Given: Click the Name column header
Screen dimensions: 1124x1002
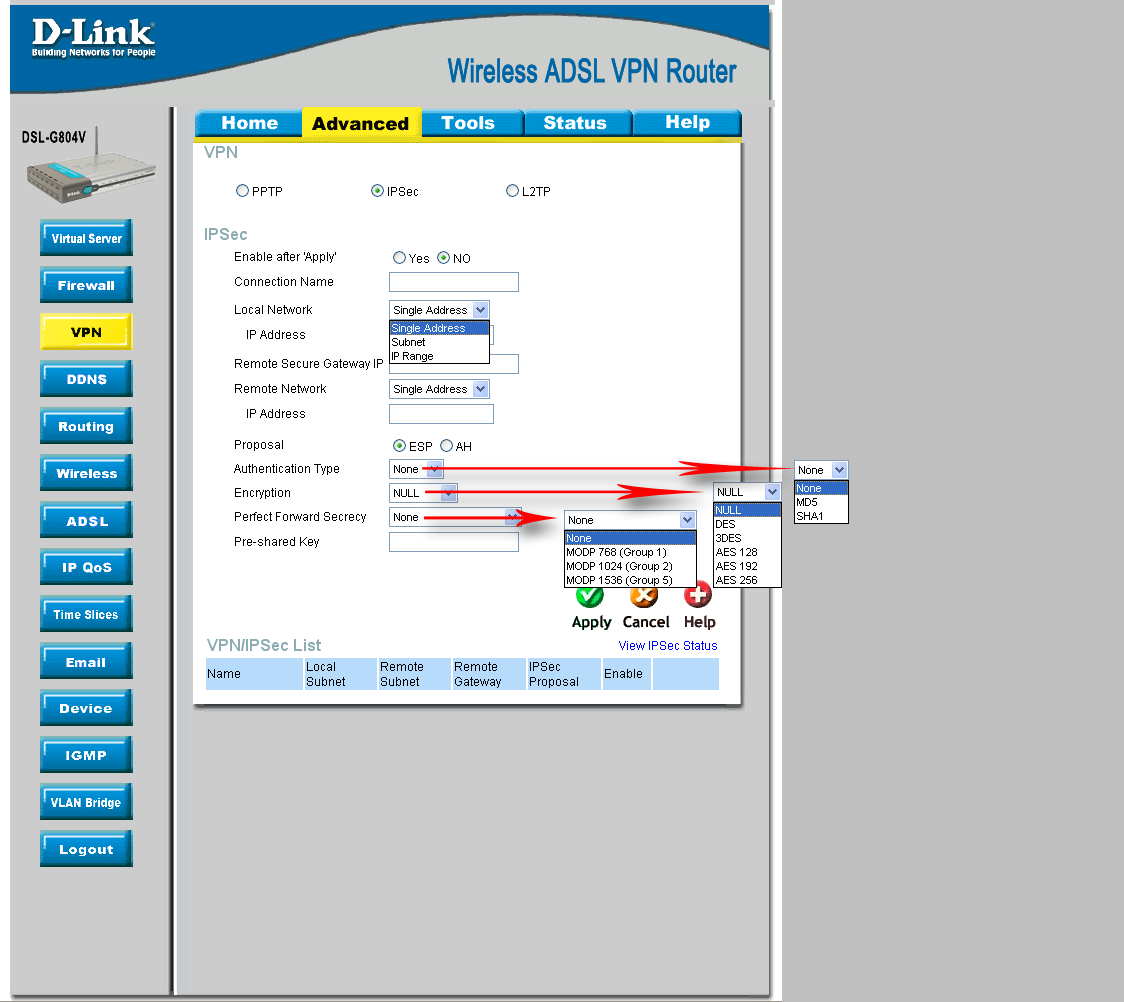Looking at the screenshot, I should [x=254, y=674].
